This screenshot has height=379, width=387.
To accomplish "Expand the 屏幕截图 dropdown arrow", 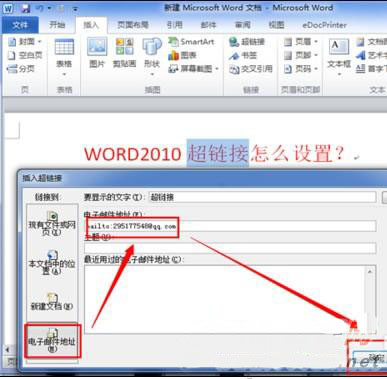I will (217, 69).
